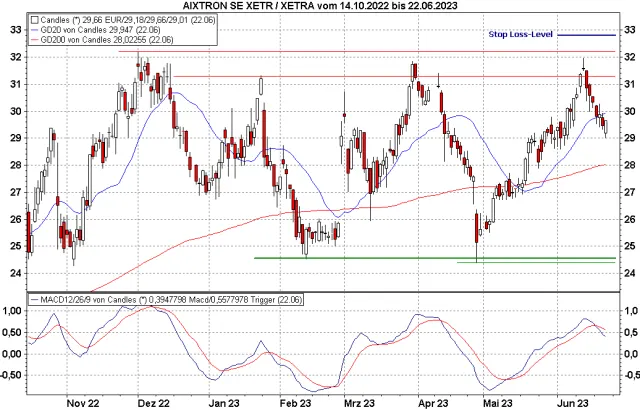Click the -0,50 MACD label on left axis
Viewport: 640px width, 410px height.
pos(11,375)
